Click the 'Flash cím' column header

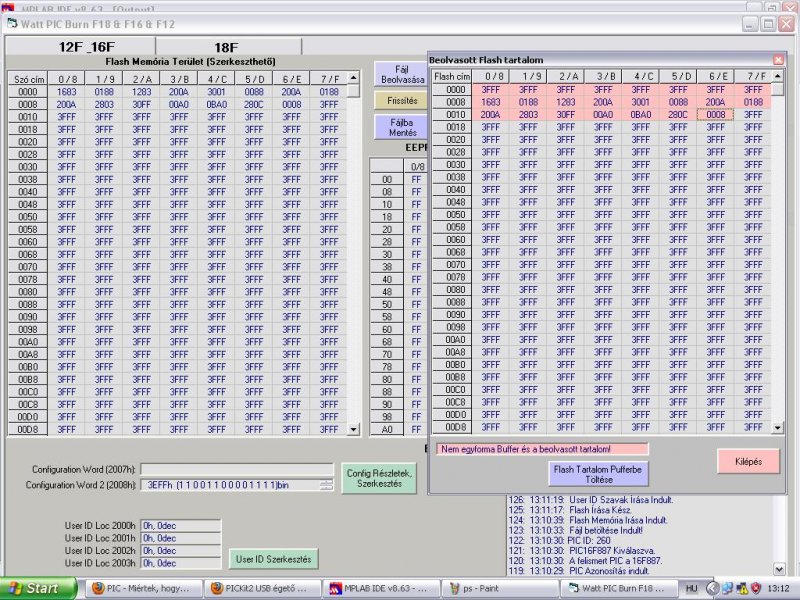pos(452,77)
